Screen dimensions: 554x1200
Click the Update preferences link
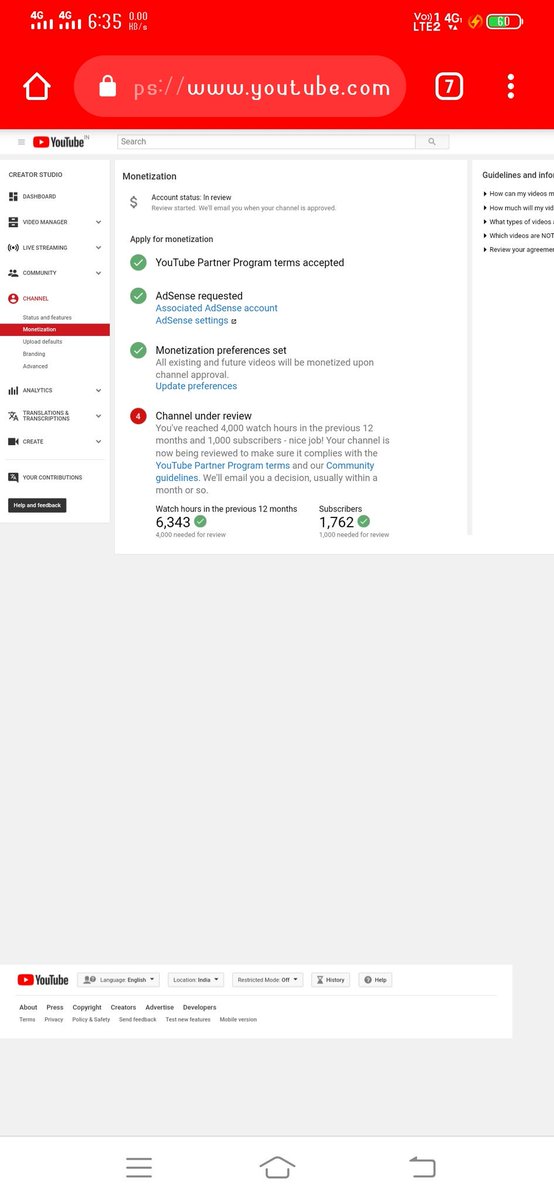[196, 386]
